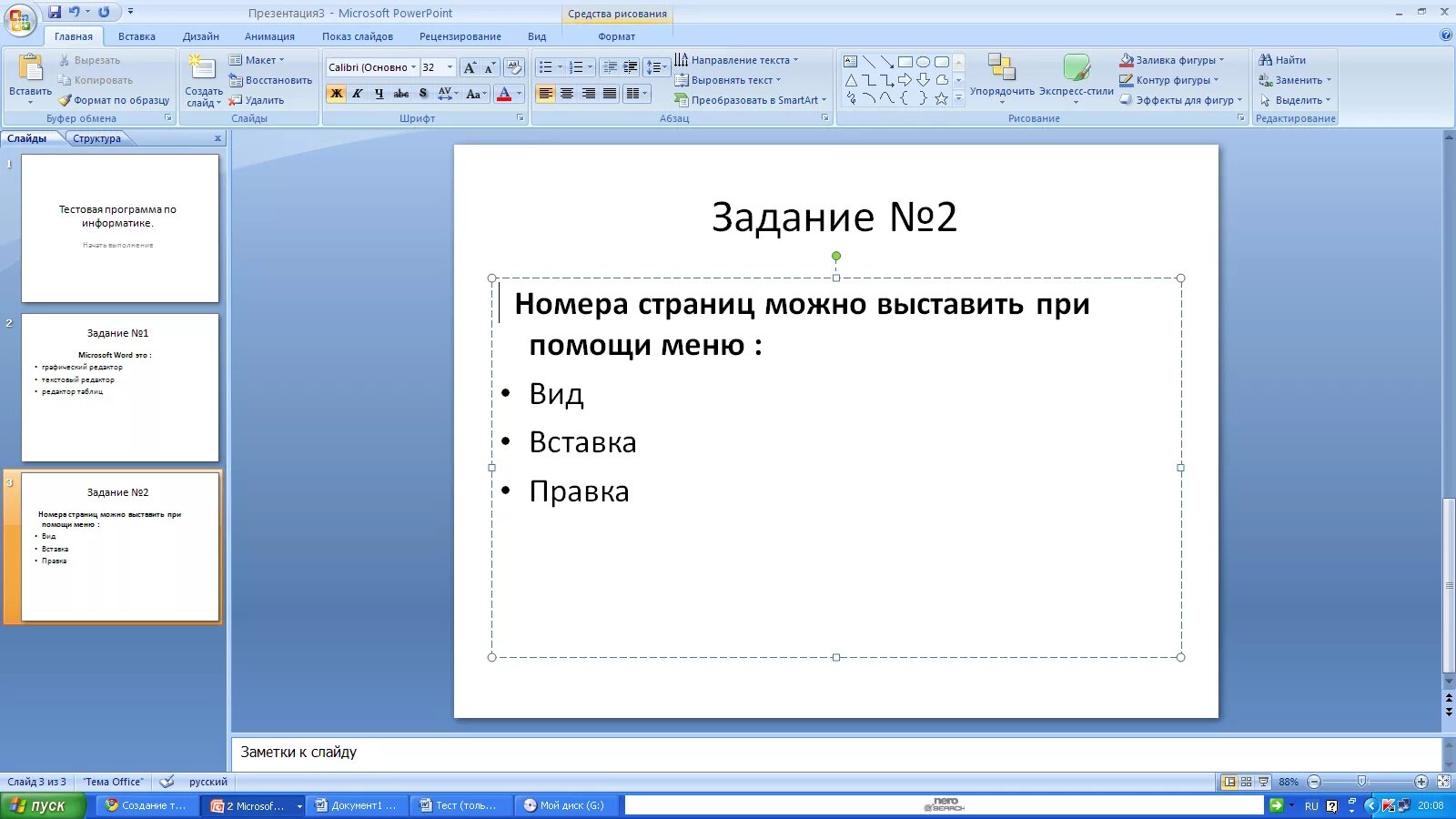Toggle underline formatting (Ч)

(379, 94)
